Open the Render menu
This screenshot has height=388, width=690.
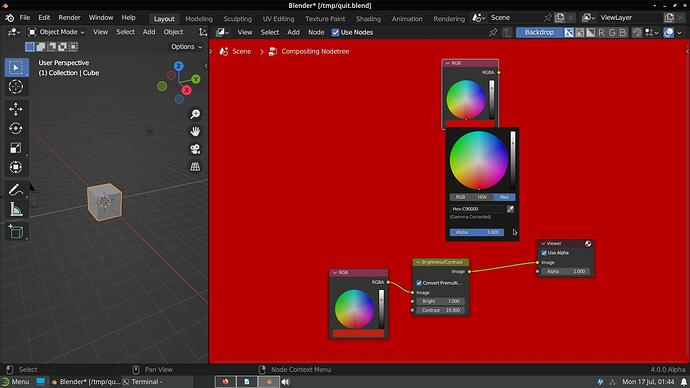click(70, 18)
